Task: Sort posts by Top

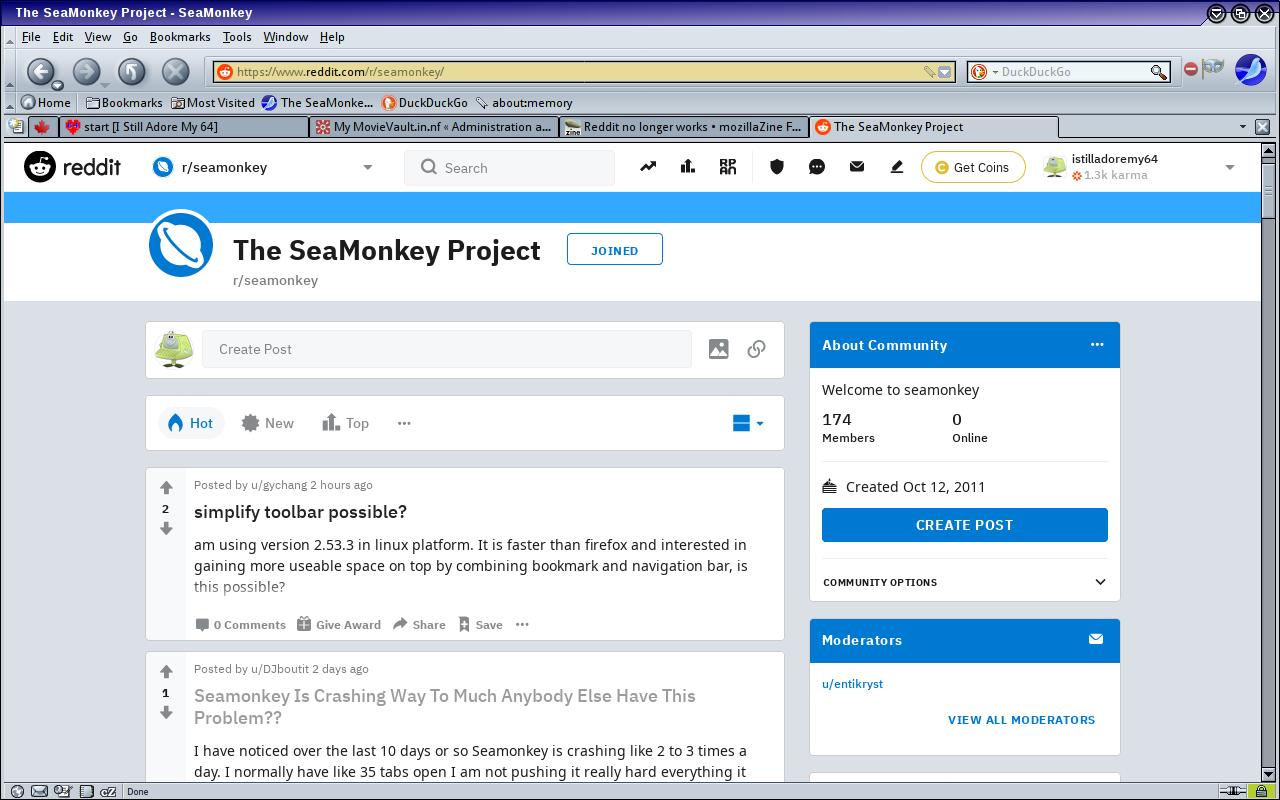Action: click(346, 423)
